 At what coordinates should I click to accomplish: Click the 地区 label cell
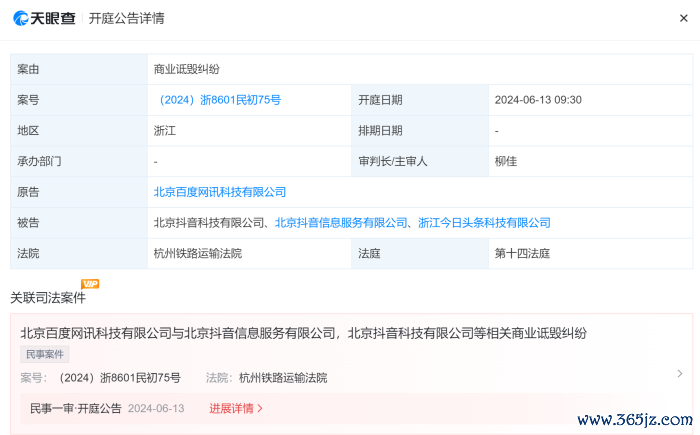point(79,131)
